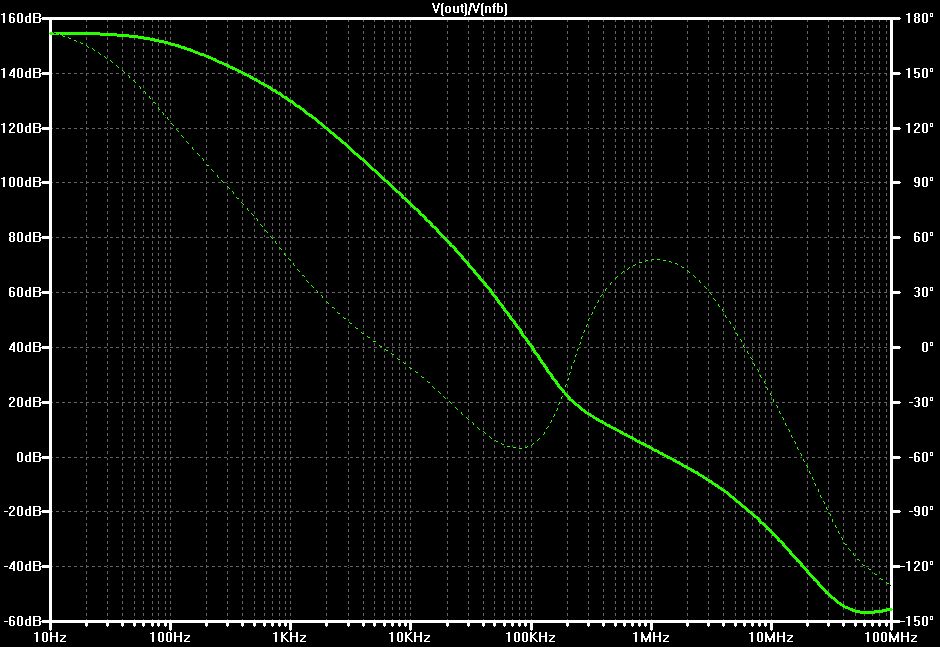Click the 100MHz label on frequency axis
This screenshot has width=940, height=647.
click(891, 637)
